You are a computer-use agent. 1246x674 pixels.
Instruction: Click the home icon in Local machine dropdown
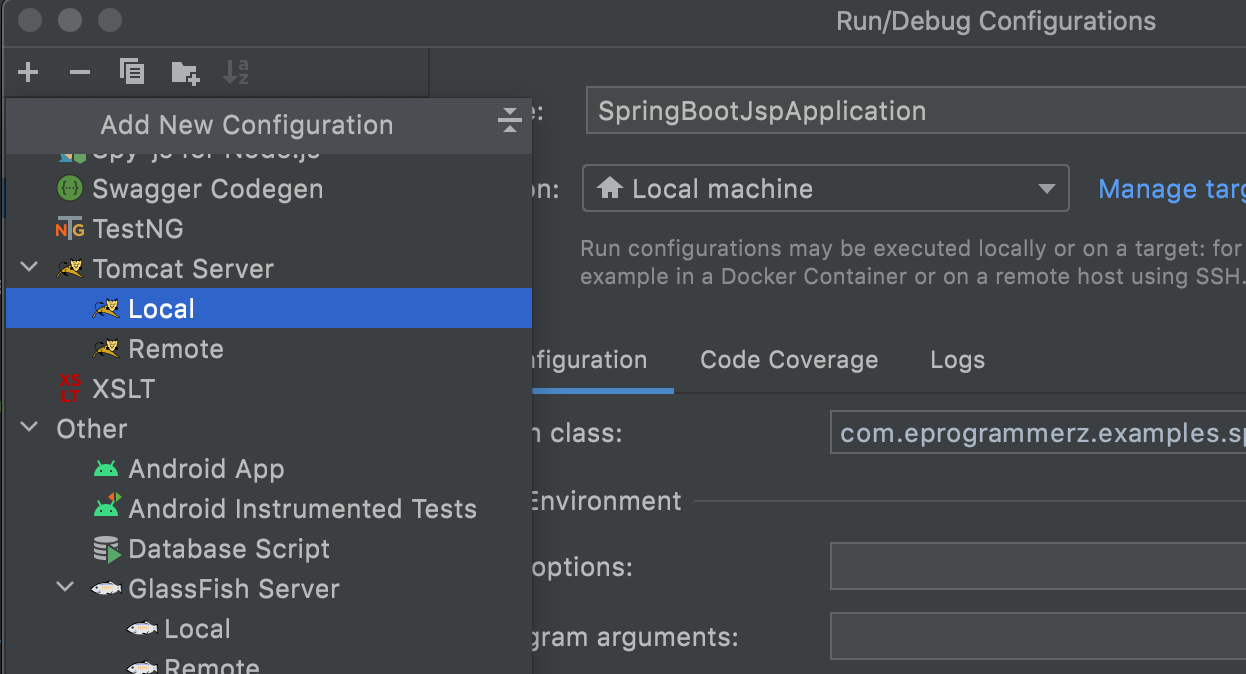610,188
